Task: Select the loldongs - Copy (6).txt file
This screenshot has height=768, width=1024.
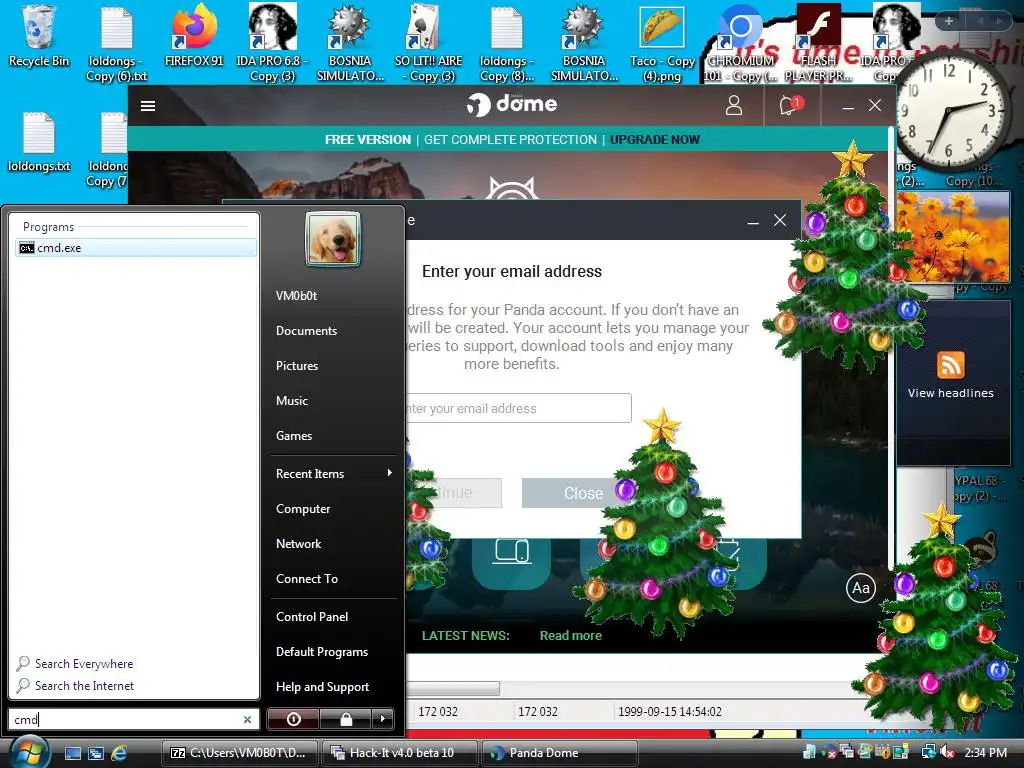Action: [116, 43]
